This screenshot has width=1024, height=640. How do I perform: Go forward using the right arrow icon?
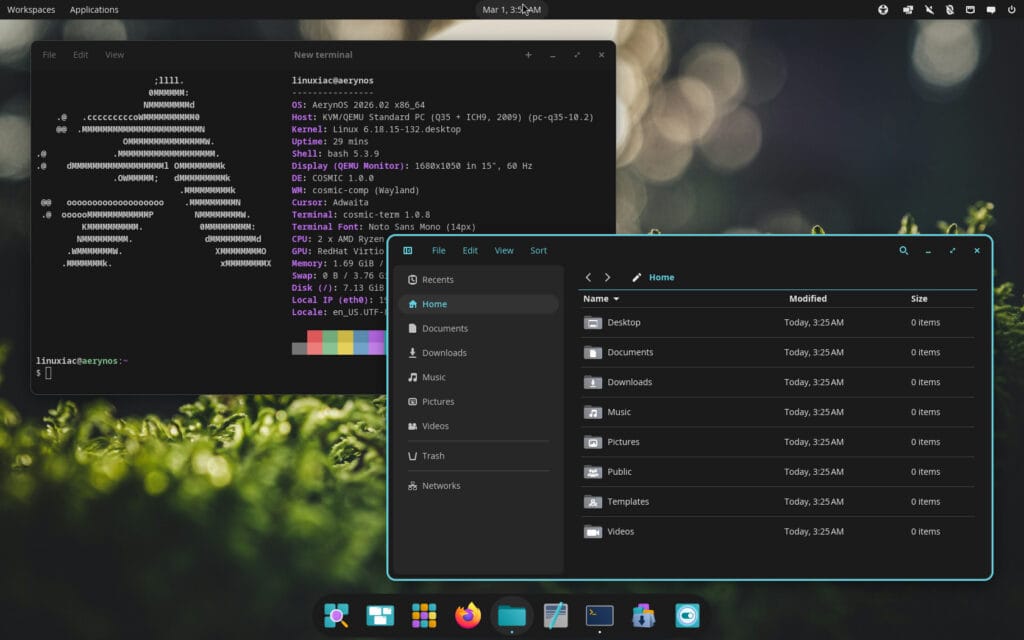click(x=608, y=277)
